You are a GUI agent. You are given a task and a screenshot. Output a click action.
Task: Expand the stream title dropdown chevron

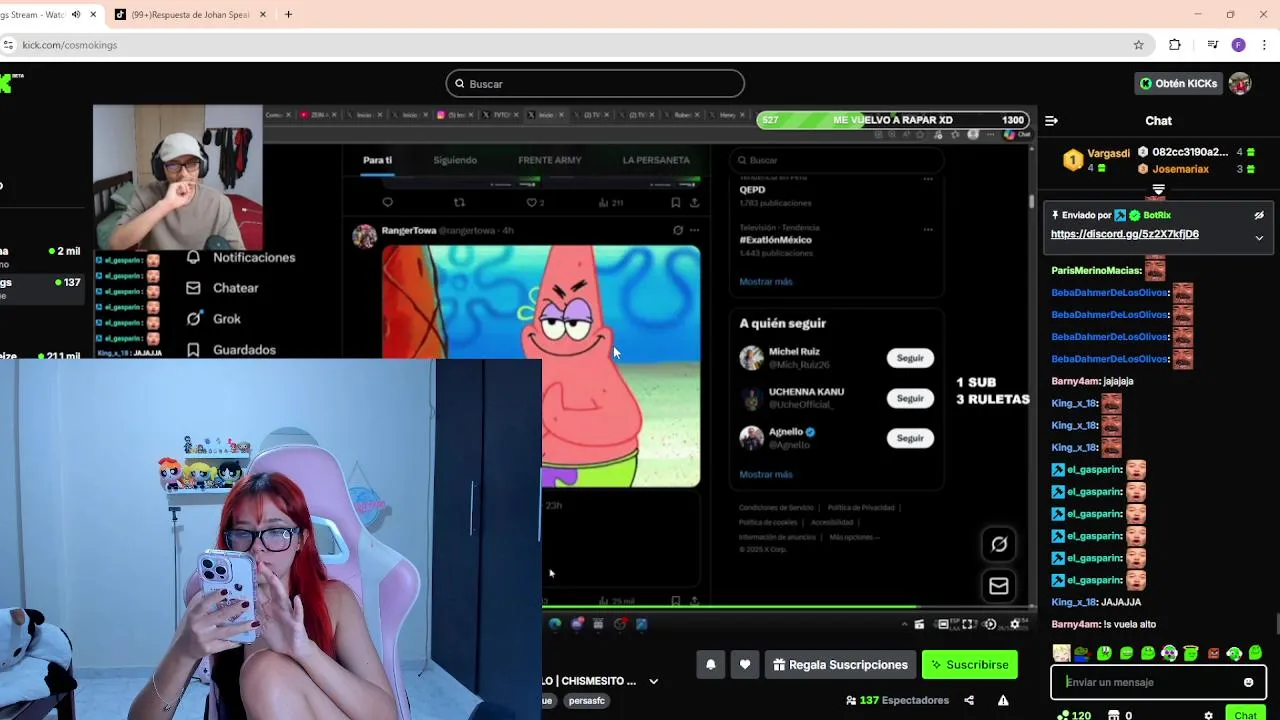(x=653, y=681)
